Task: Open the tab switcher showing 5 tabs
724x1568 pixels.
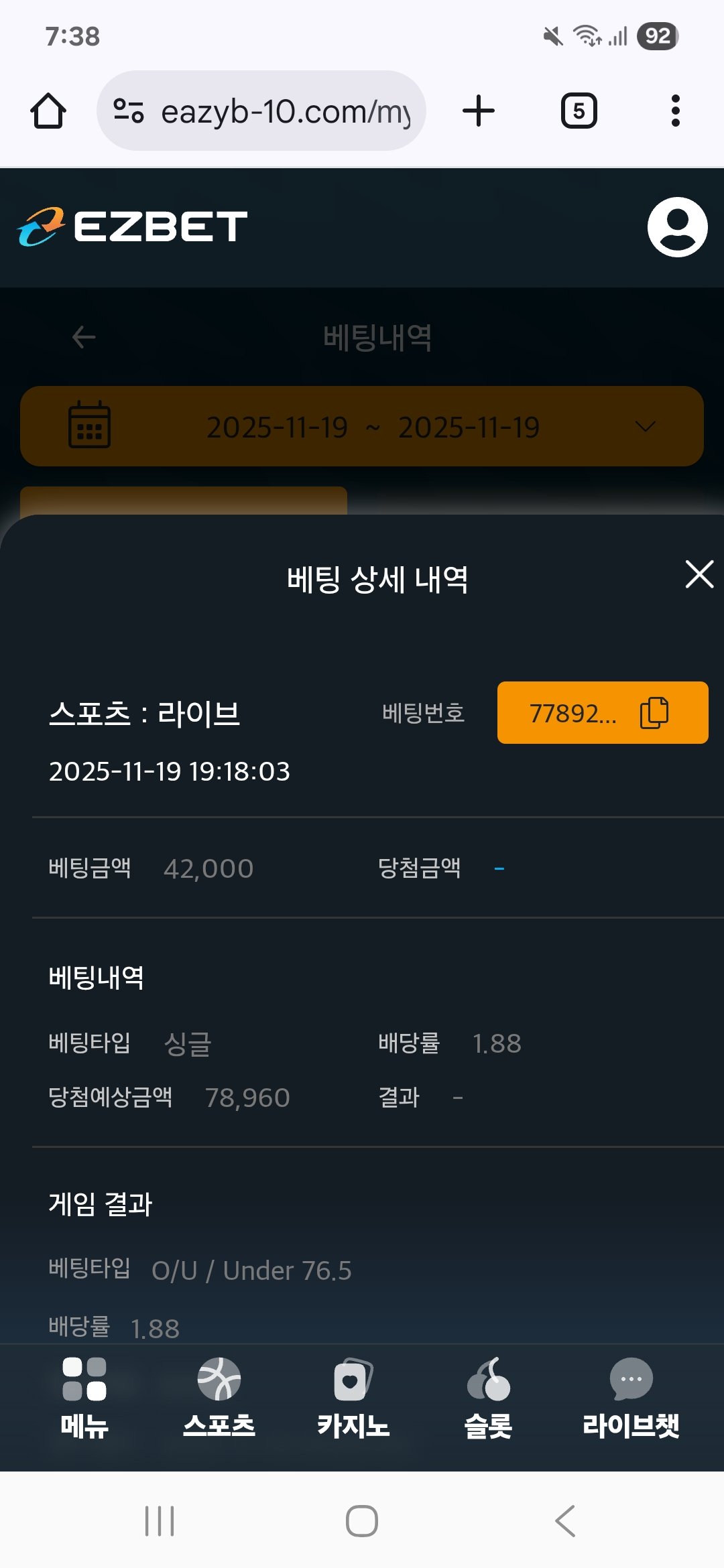Action: [579, 111]
